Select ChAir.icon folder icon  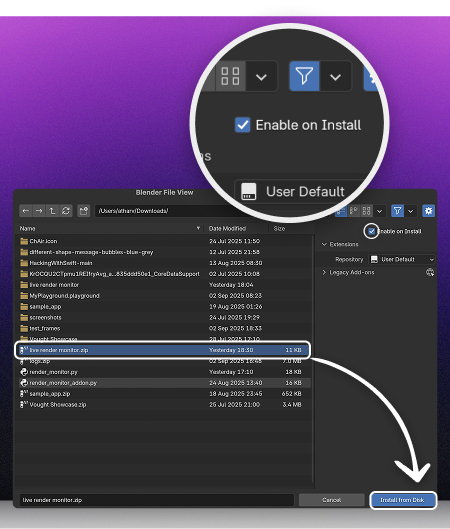24,241
